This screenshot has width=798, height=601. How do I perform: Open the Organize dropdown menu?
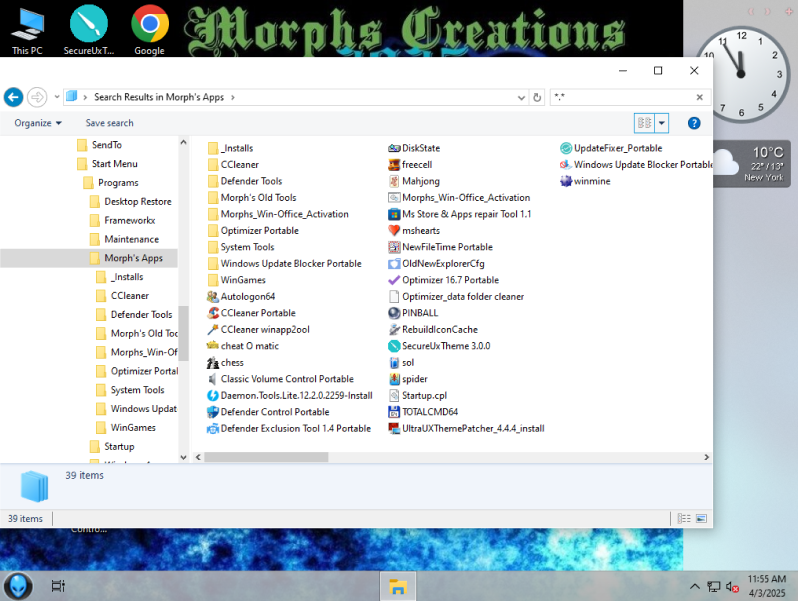(38, 123)
